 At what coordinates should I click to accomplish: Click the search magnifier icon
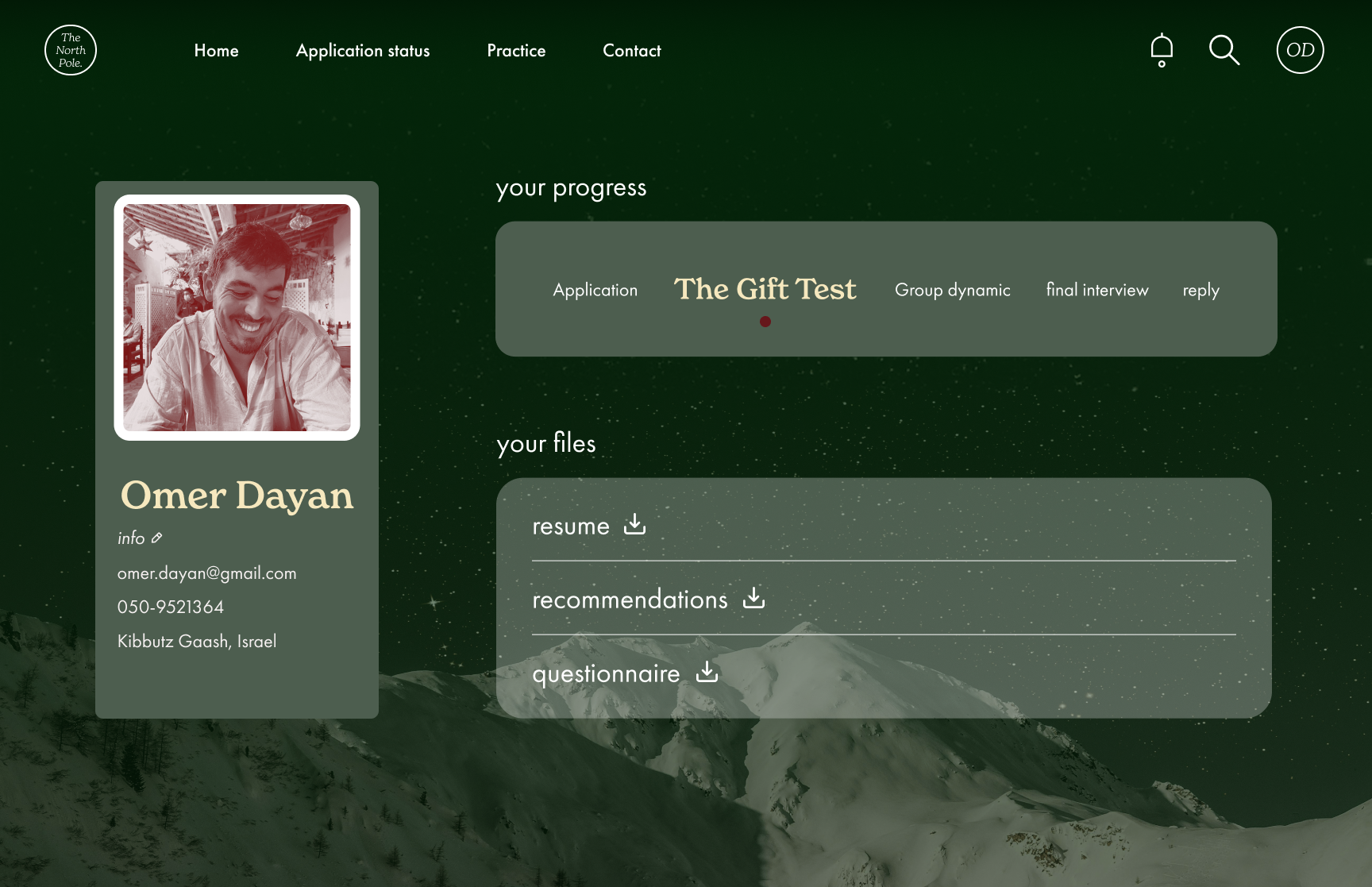point(1224,50)
